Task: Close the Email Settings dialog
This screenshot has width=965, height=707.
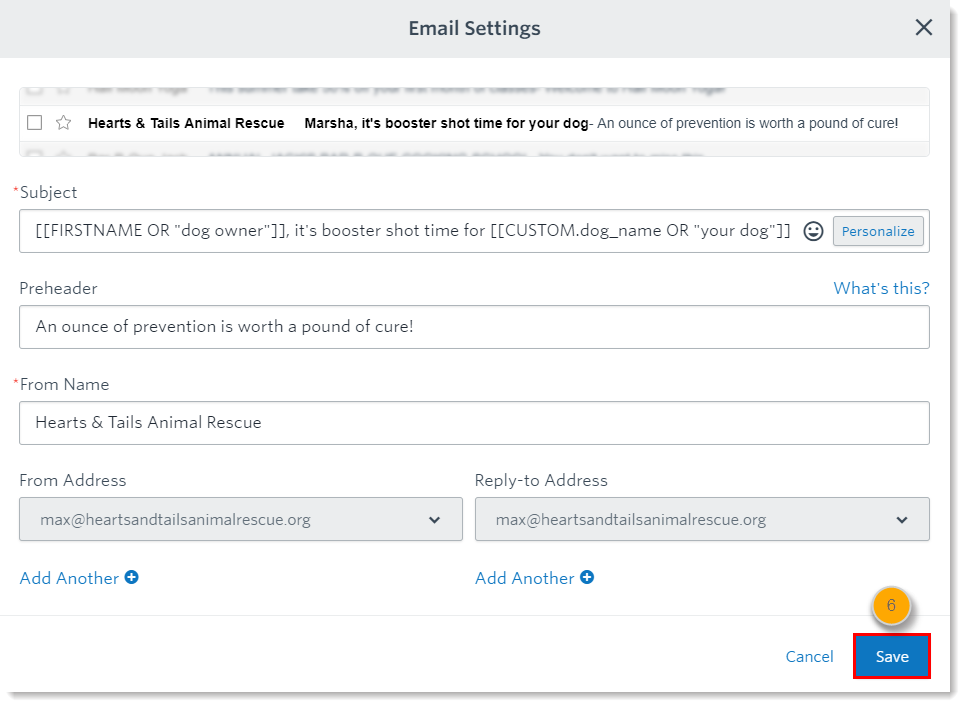Action: click(x=924, y=28)
